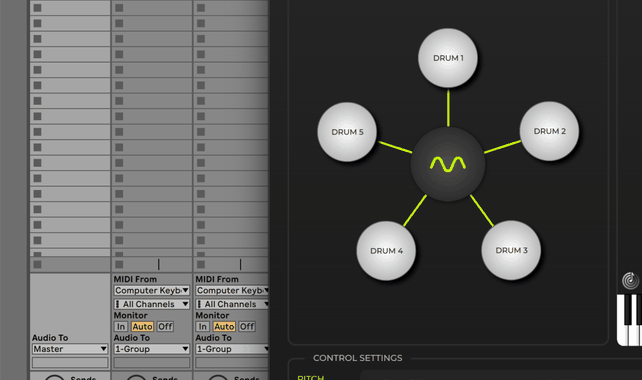Open third track Computer Keyboard MIDI From dropdown
The image size is (642, 380).
click(232, 290)
